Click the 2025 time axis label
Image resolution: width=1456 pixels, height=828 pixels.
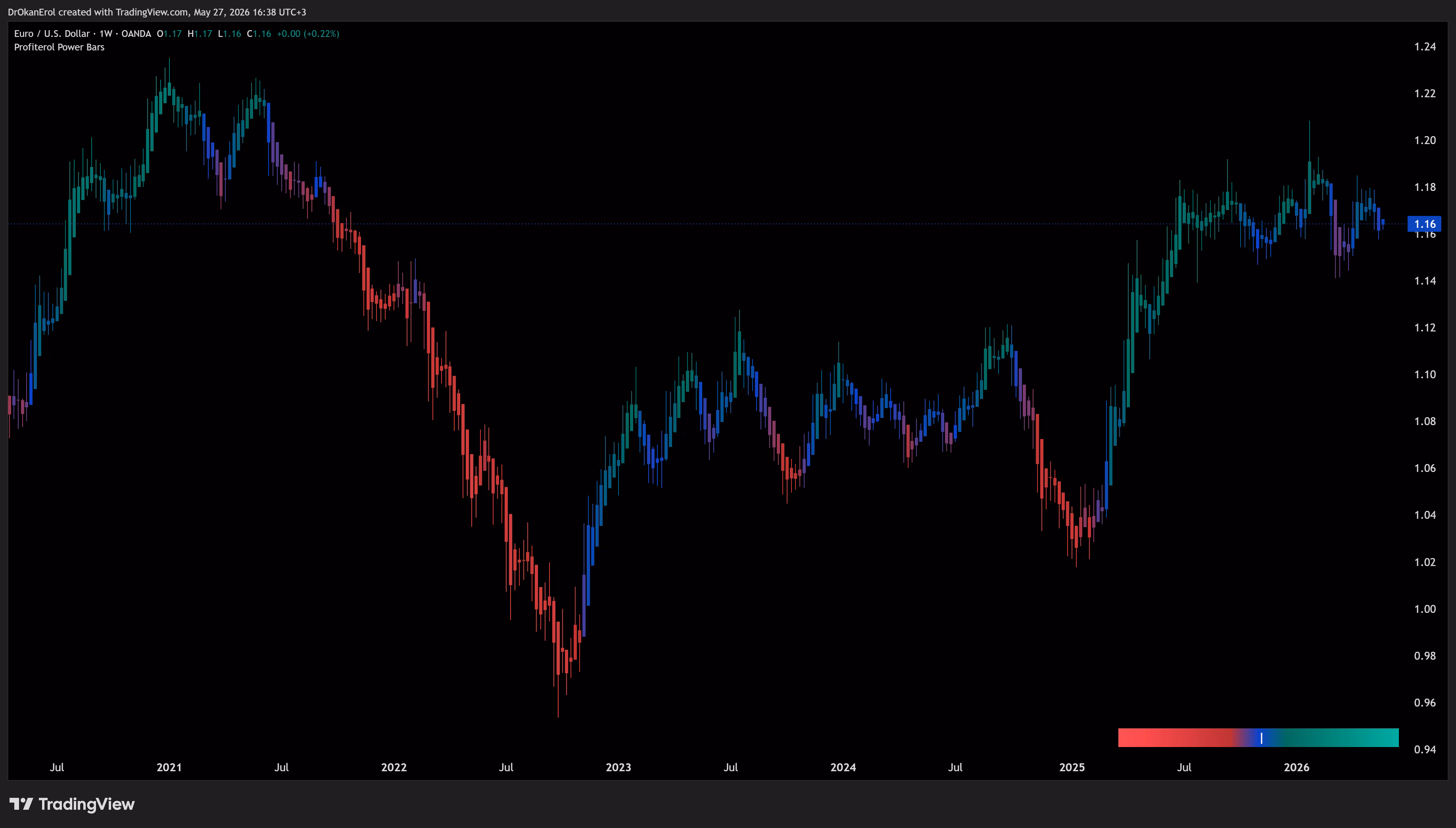tap(1072, 767)
